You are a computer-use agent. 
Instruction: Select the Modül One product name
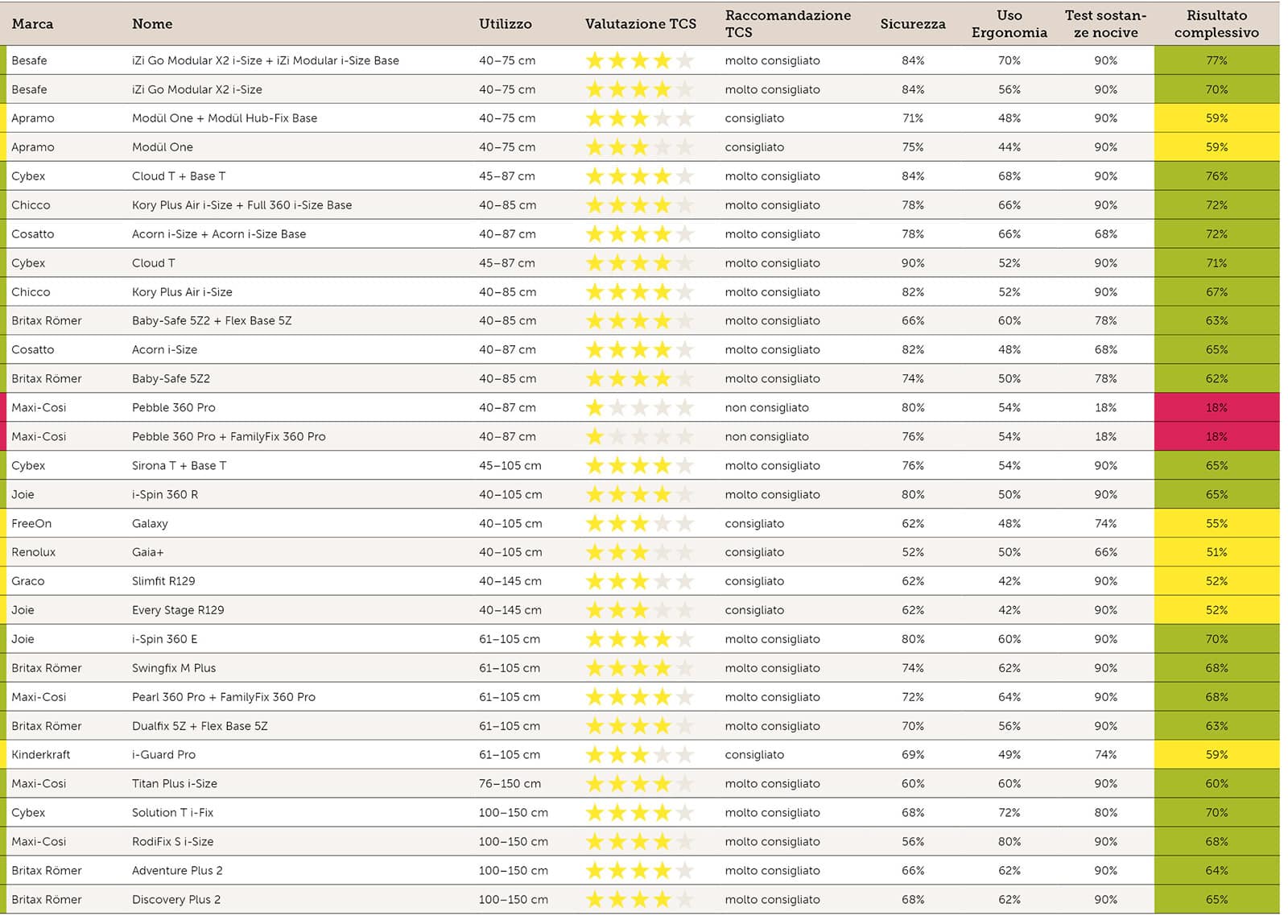coord(163,147)
